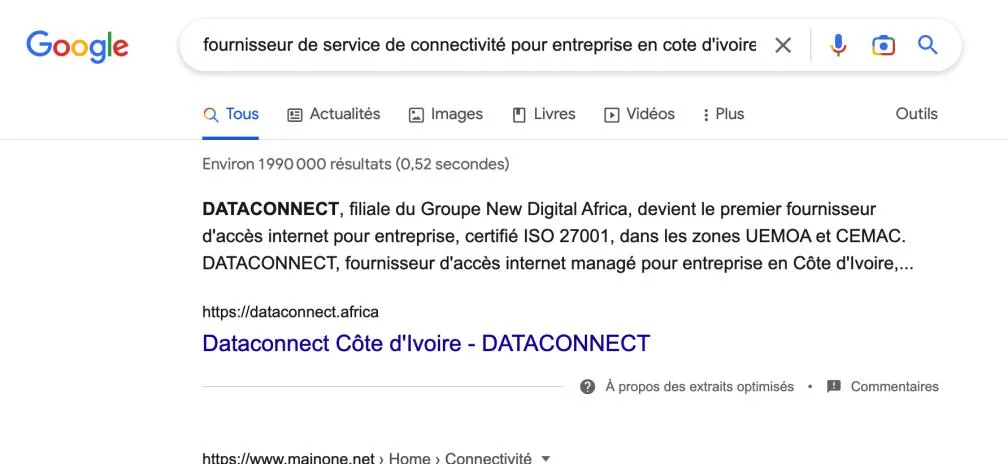The width and height of the screenshot is (1008, 464).
Task: Clear the search query with X icon
Action: [782, 45]
